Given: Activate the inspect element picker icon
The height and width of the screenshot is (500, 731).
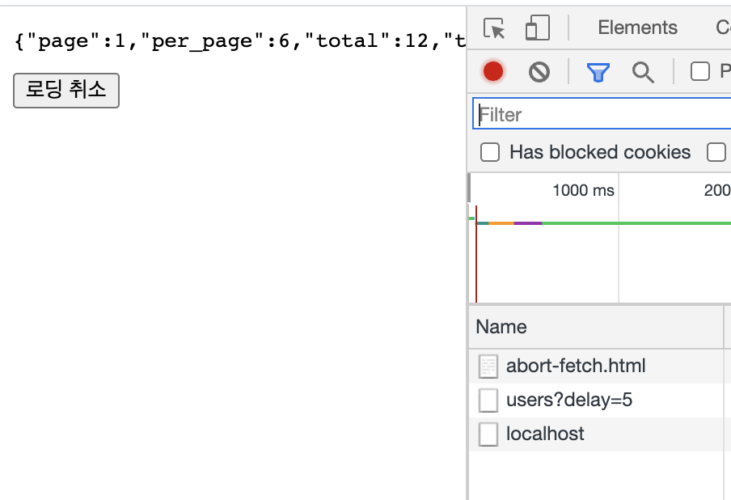Looking at the screenshot, I should (x=494, y=29).
